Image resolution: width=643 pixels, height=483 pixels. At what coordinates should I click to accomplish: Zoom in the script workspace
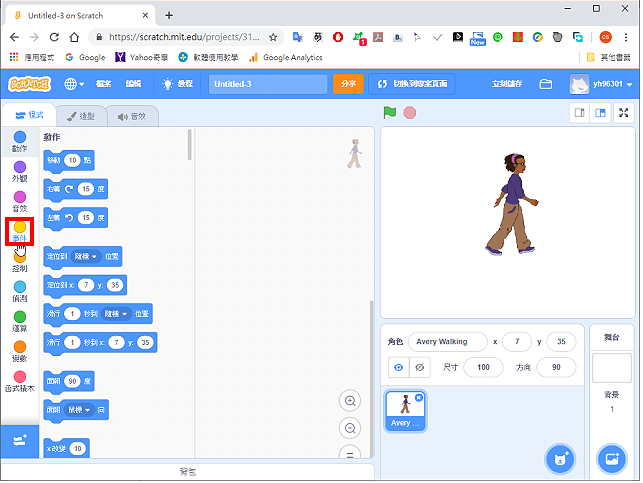pyautogui.click(x=350, y=401)
